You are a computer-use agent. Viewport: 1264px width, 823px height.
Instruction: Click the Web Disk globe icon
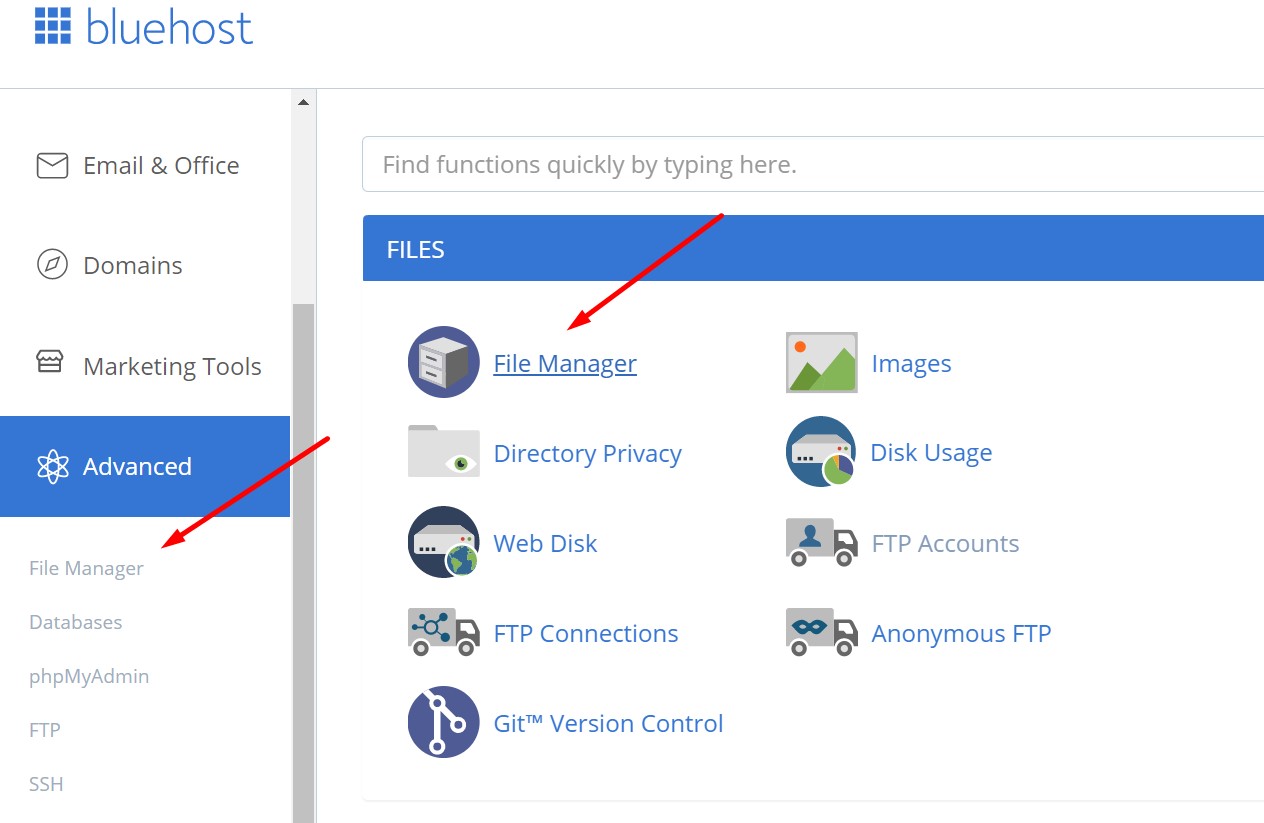point(444,543)
